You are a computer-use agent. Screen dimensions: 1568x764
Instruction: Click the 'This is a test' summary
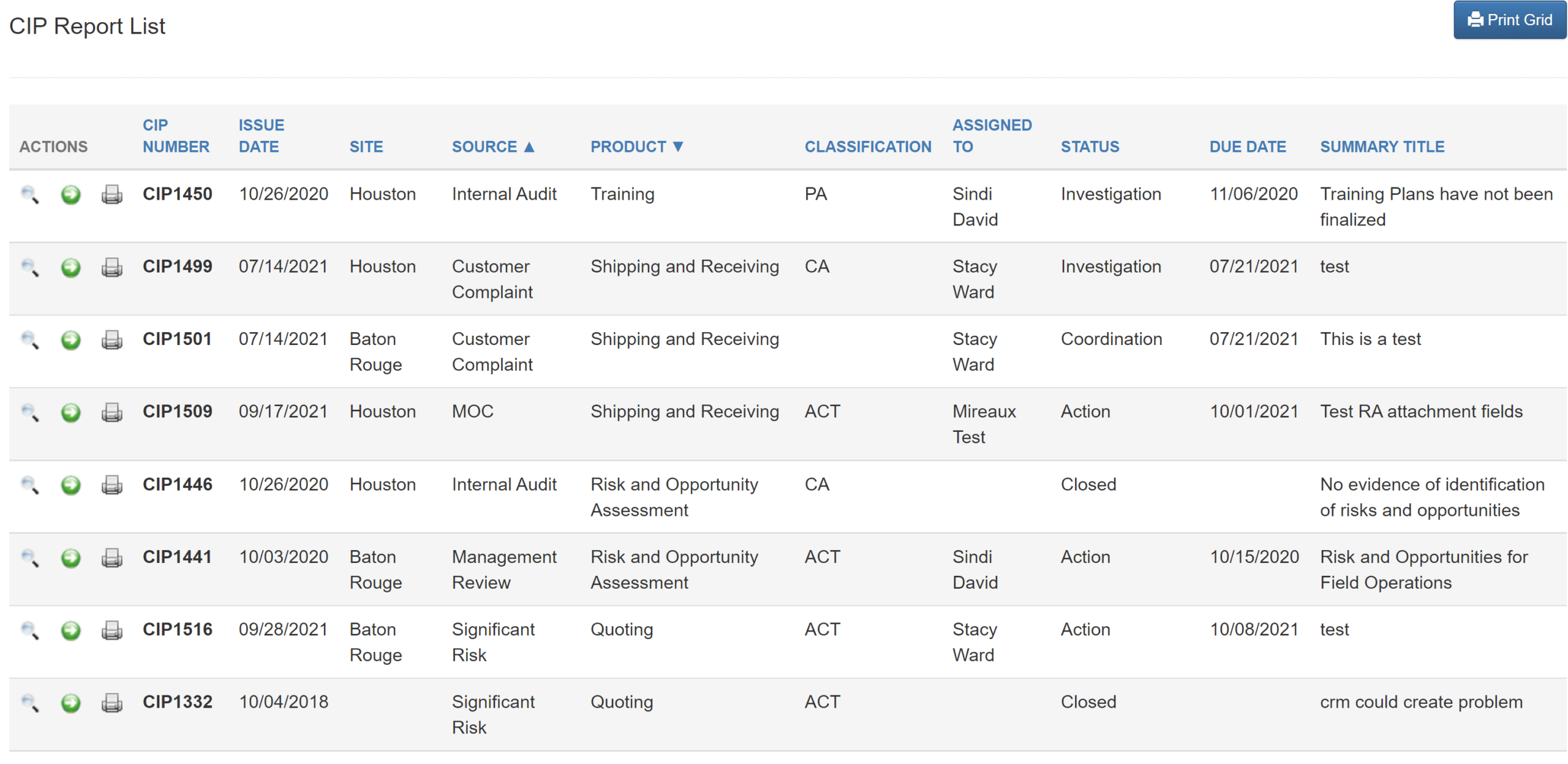1370,338
